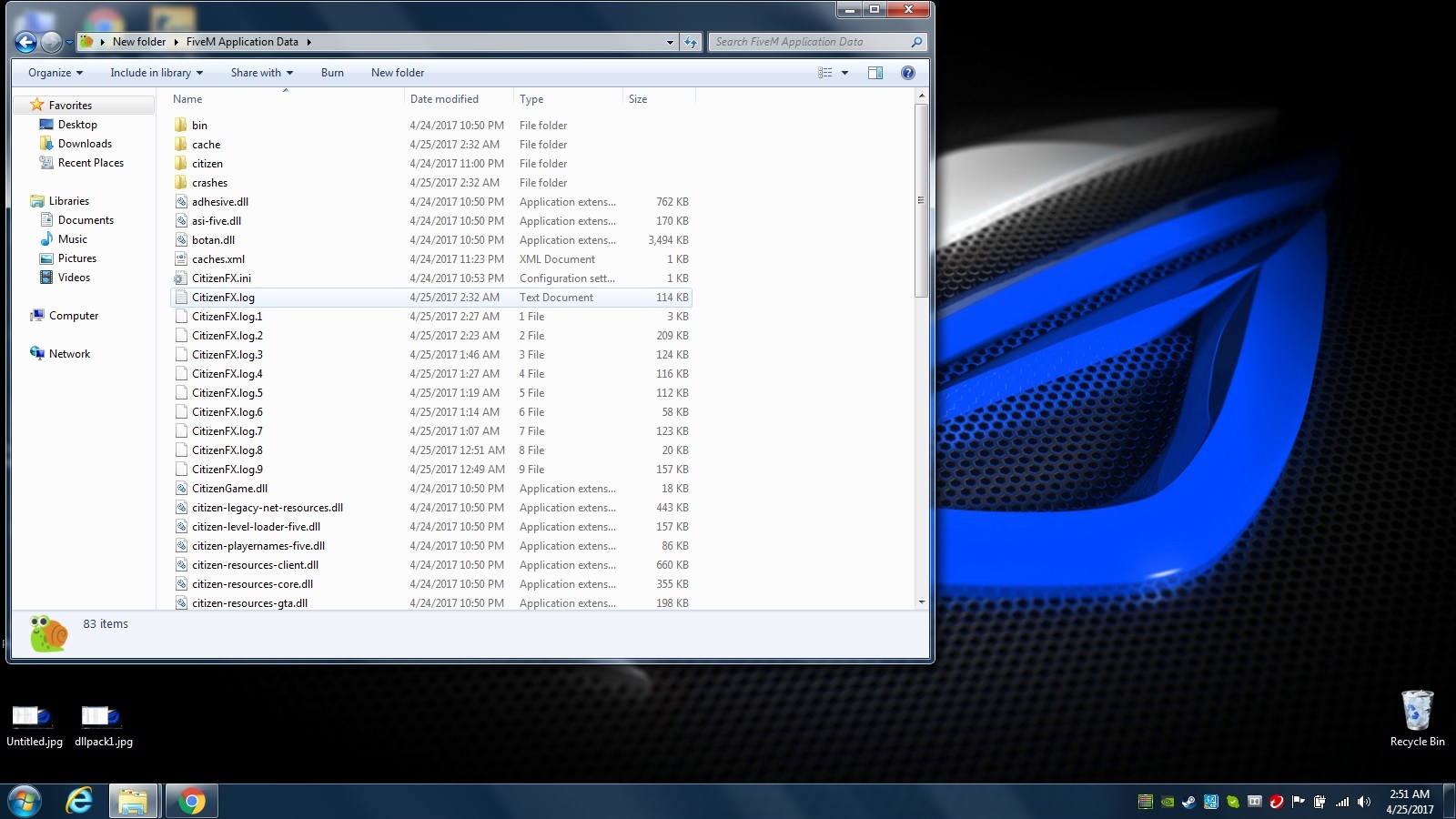The image size is (1456, 819).
Task: Open recent pages dropdown arrow
Action: (69, 42)
